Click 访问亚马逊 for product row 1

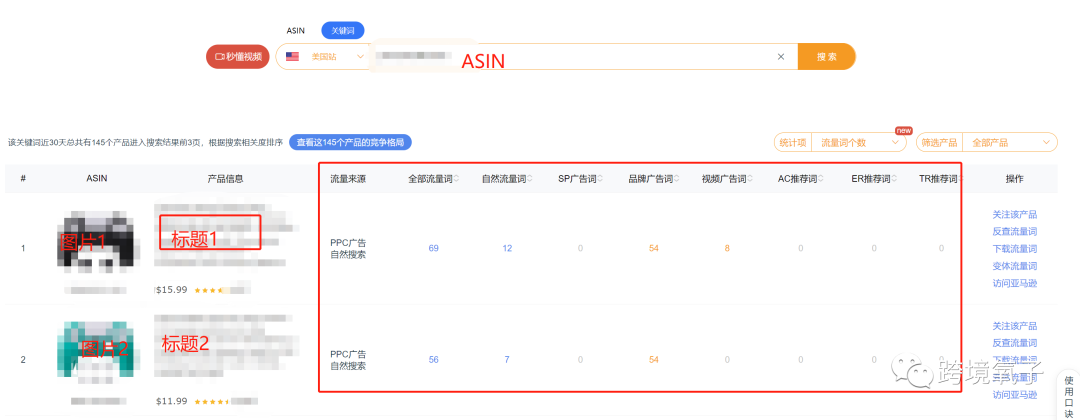tap(1015, 283)
